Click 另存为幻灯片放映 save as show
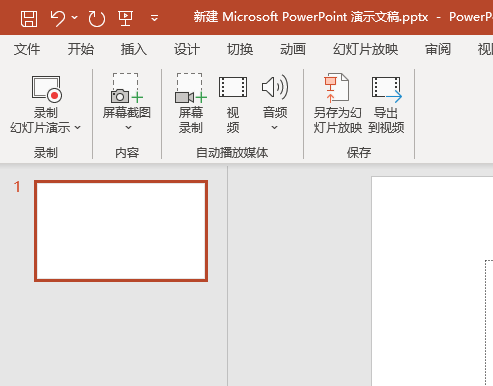493x386 pixels. (338, 104)
